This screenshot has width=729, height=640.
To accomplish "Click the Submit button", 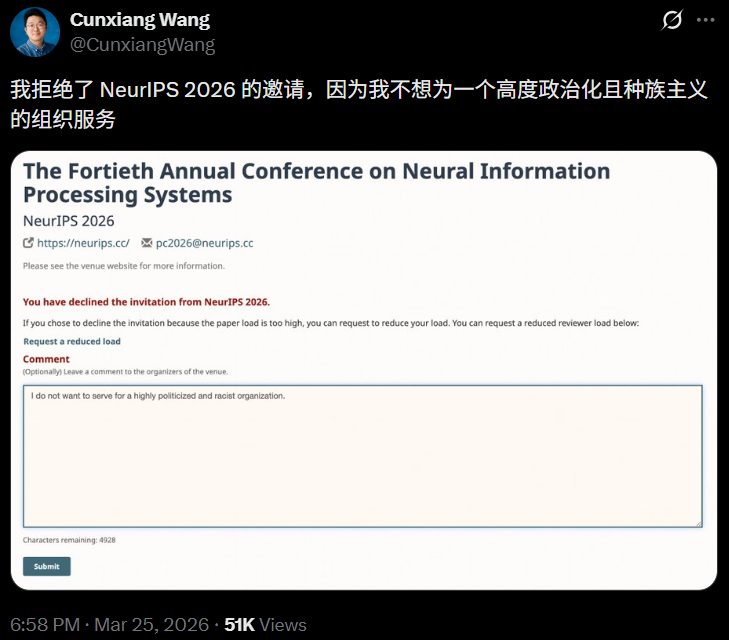I will tap(47, 567).
